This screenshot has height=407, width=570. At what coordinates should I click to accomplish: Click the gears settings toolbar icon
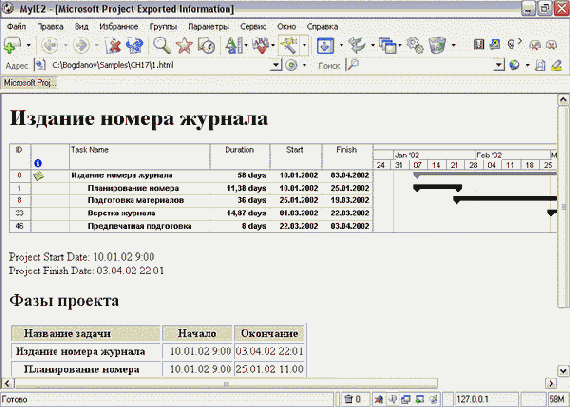[415, 45]
